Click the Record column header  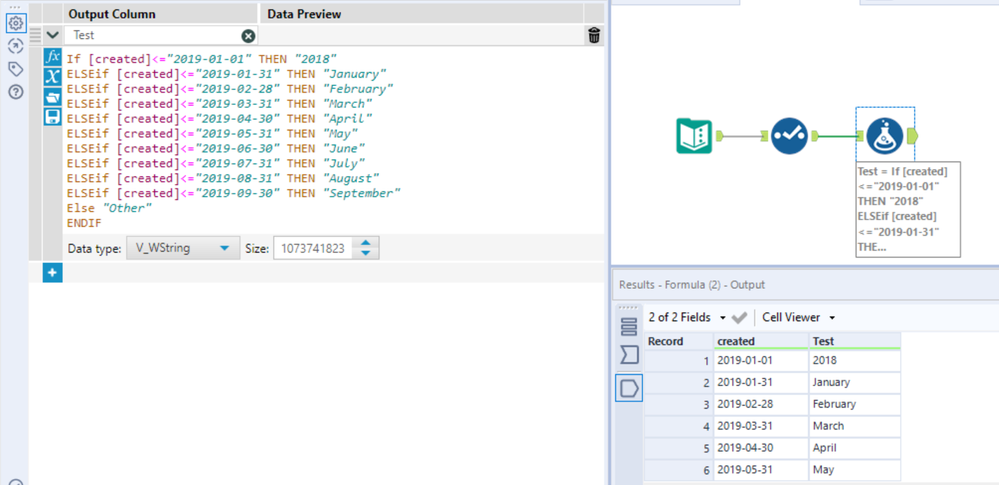pyautogui.click(x=679, y=341)
